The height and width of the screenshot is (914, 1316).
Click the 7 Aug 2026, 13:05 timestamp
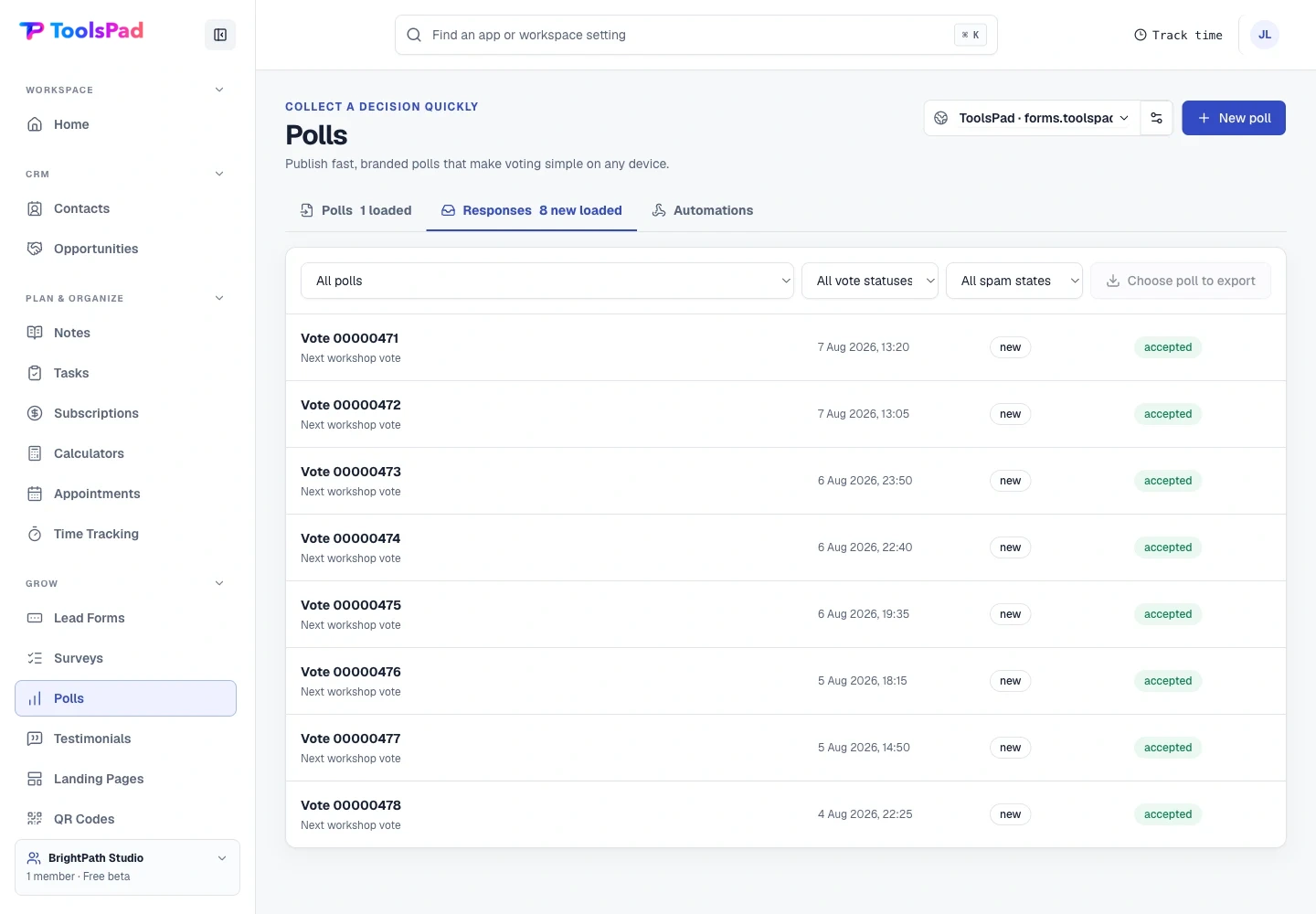coord(863,414)
